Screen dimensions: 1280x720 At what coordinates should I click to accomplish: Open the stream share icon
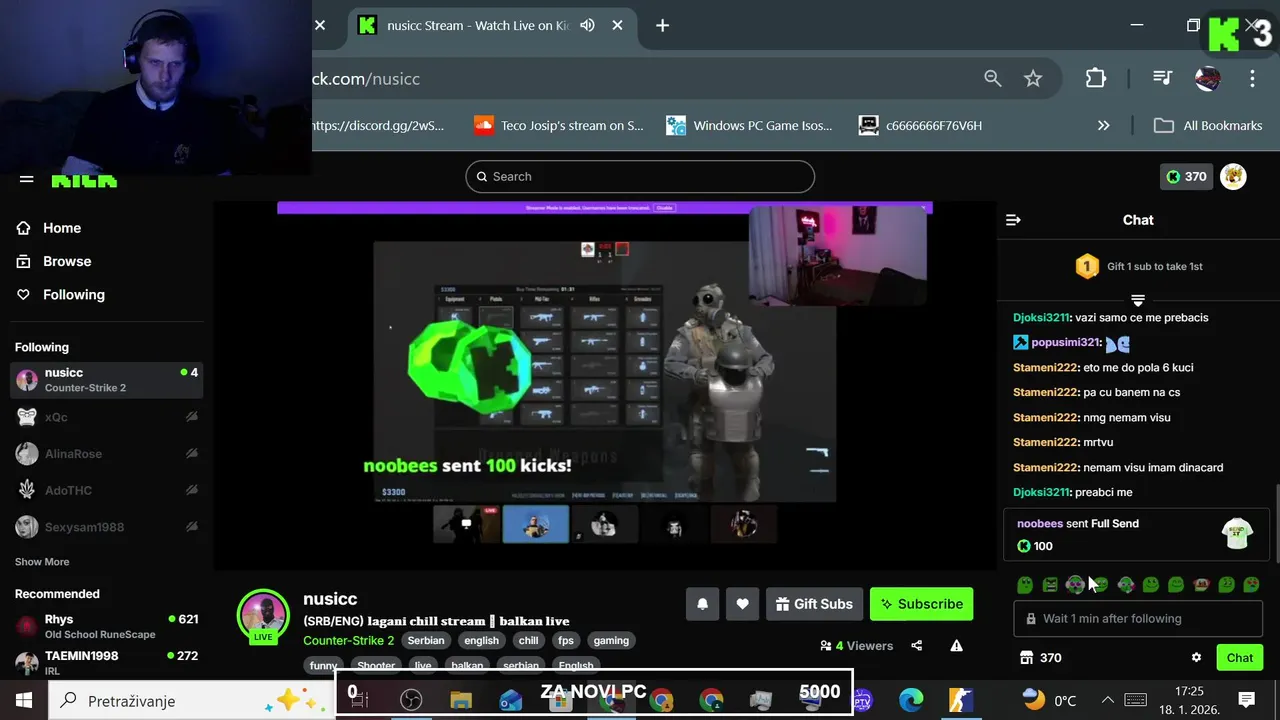click(x=917, y=646)
